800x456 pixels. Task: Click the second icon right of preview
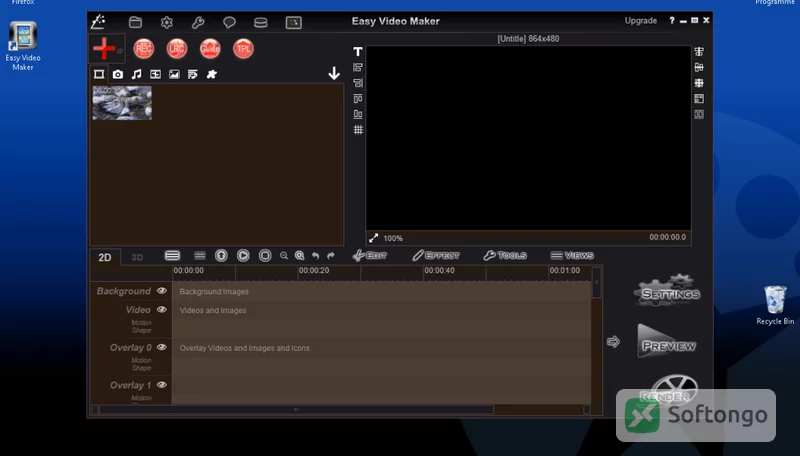699,67
